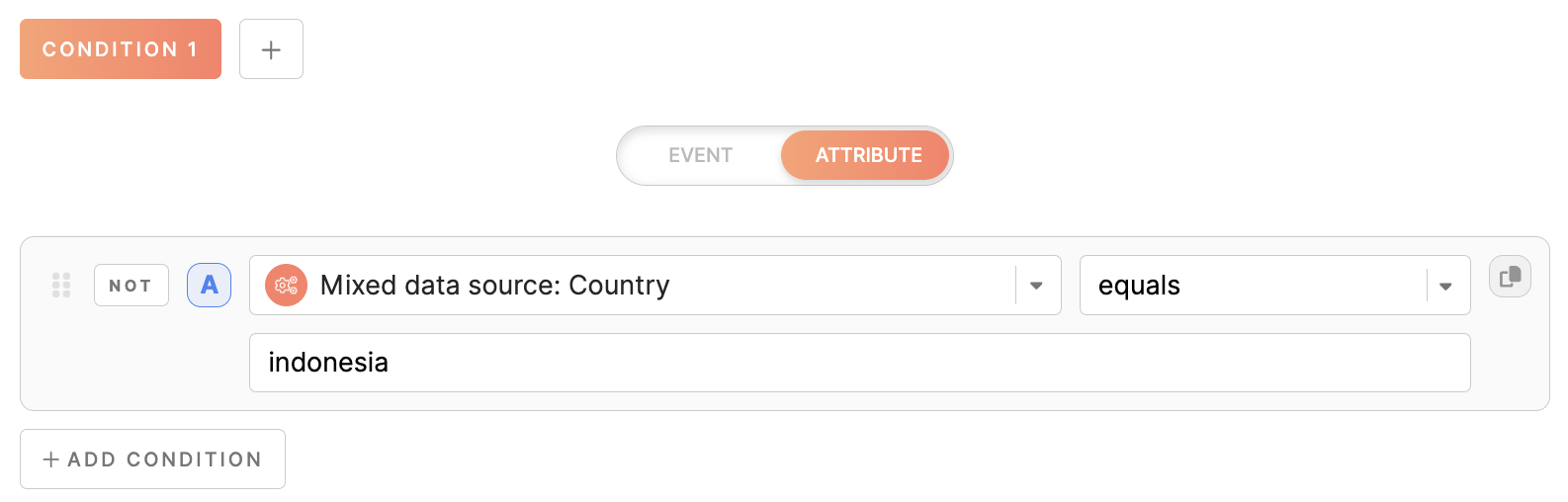
Task: Toggle the NOT operator button
Action: tap(131, 286)
